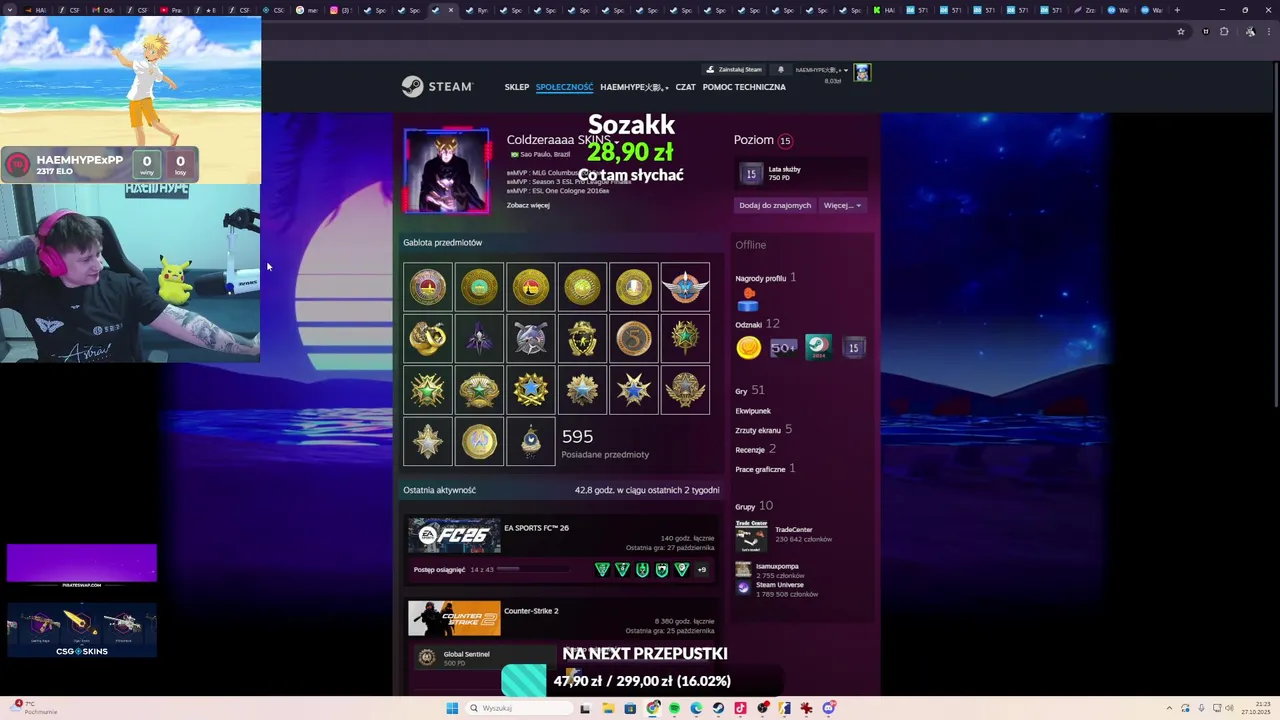Open the CZAT menu item

point(685,87)
